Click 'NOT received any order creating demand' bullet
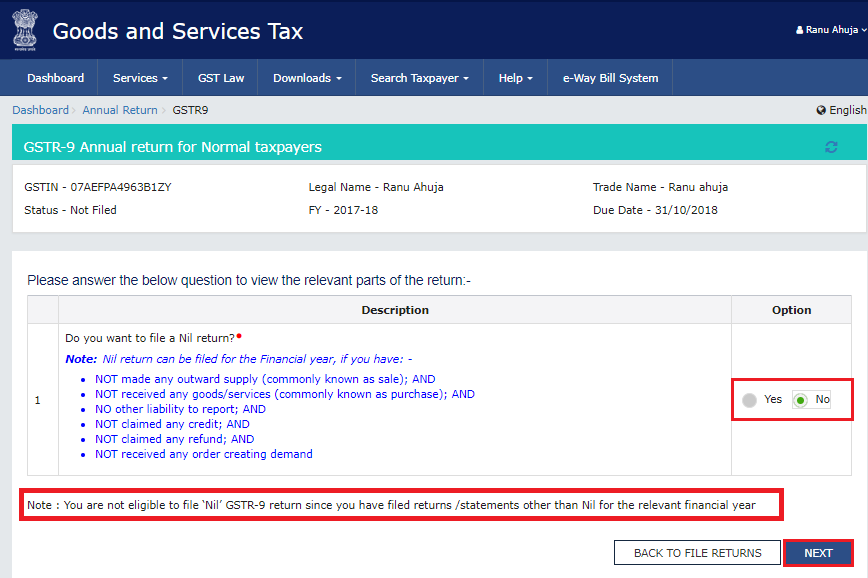Image resolution: width=868 pixels, height=578 pixels. coord(204,454)
